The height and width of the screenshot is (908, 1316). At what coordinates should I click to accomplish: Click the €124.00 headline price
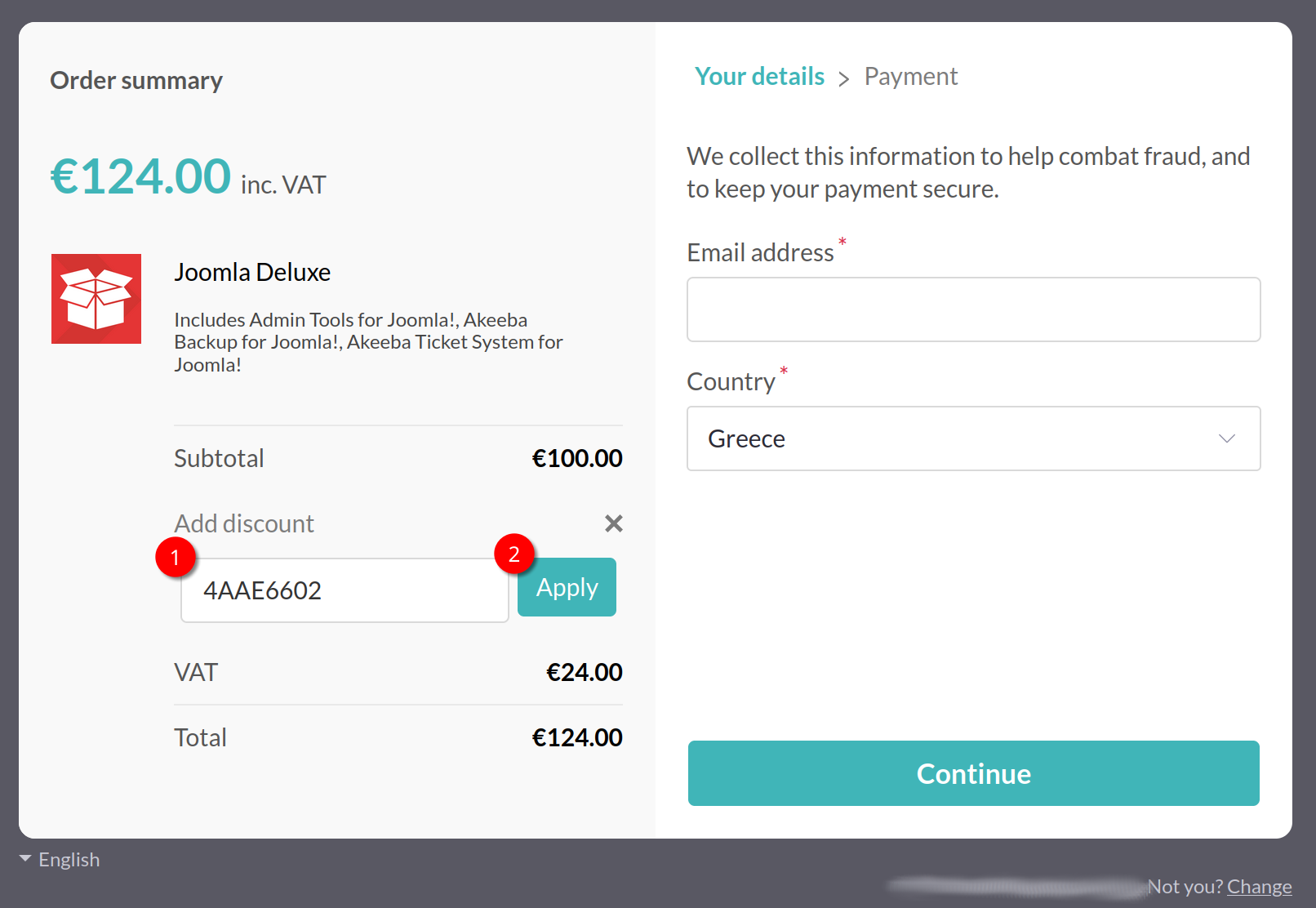(140, 176)
